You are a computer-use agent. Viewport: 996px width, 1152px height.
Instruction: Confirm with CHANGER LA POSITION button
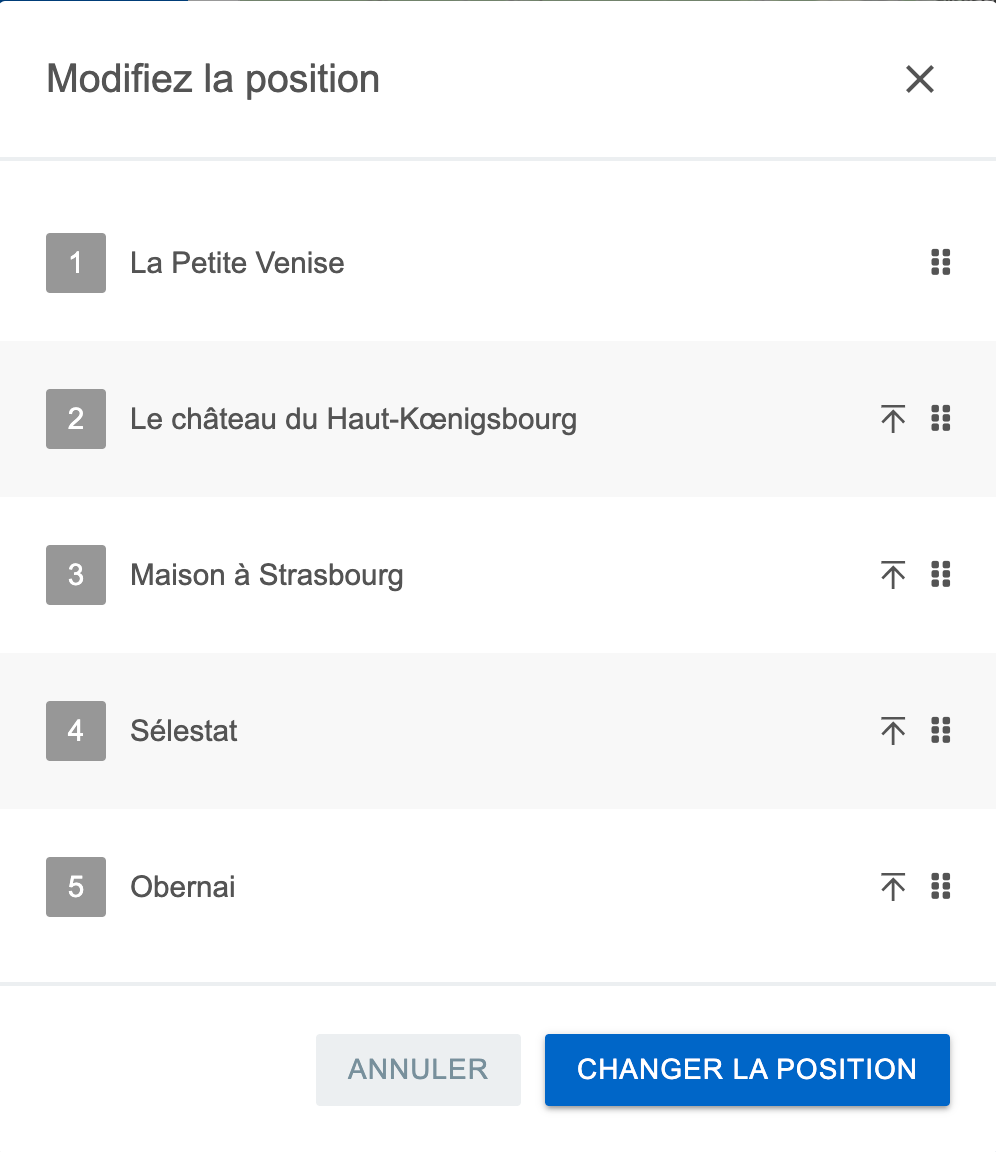tap(747, 1070)
